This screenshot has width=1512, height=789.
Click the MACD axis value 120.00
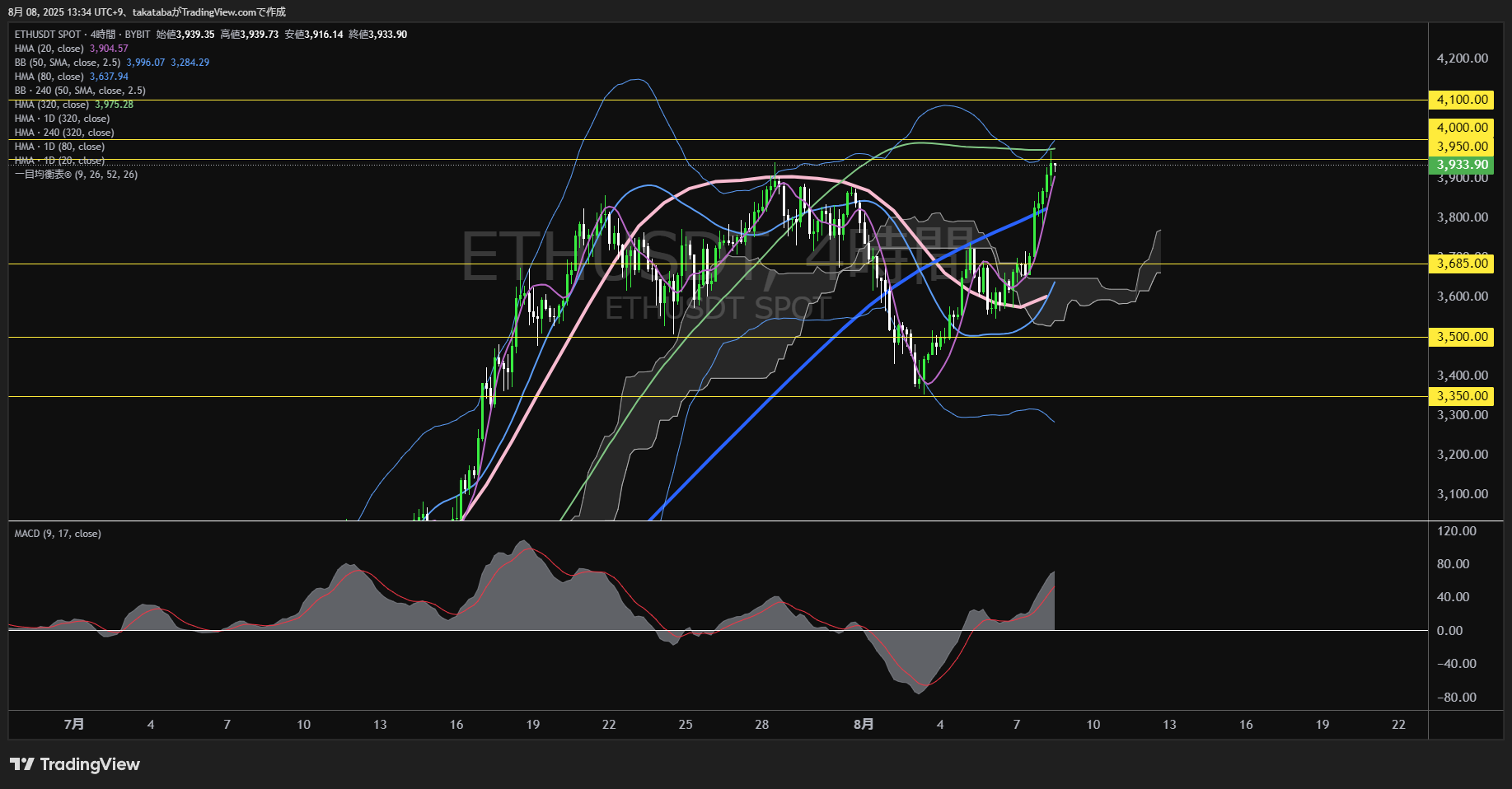click(1457, 531)
